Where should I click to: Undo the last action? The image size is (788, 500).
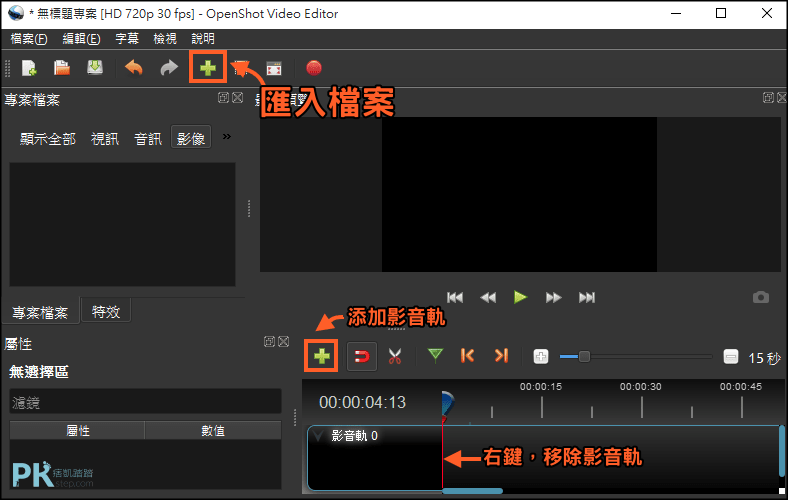pos(134,68)
